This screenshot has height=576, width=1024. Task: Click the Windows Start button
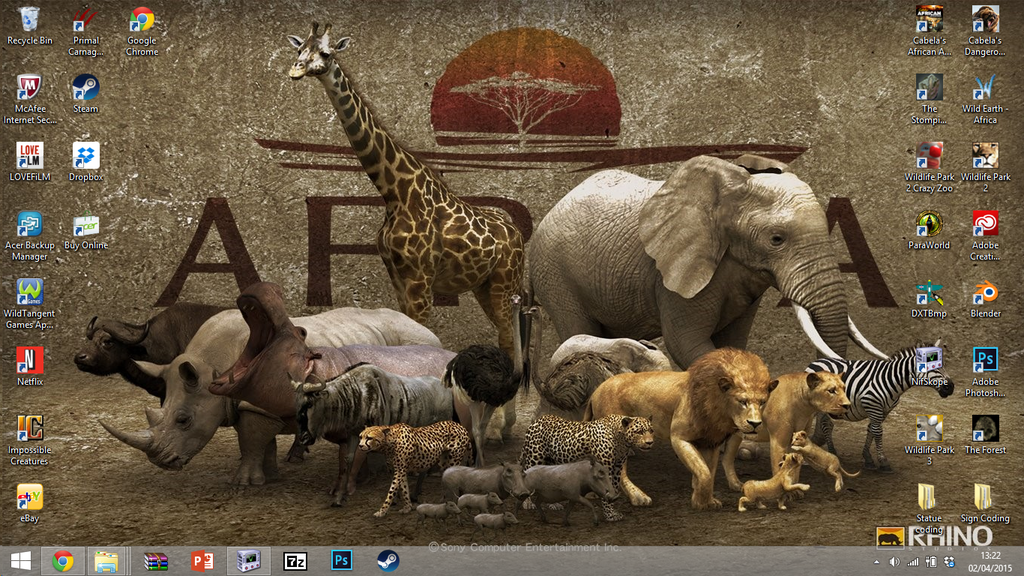coord(19,561)
